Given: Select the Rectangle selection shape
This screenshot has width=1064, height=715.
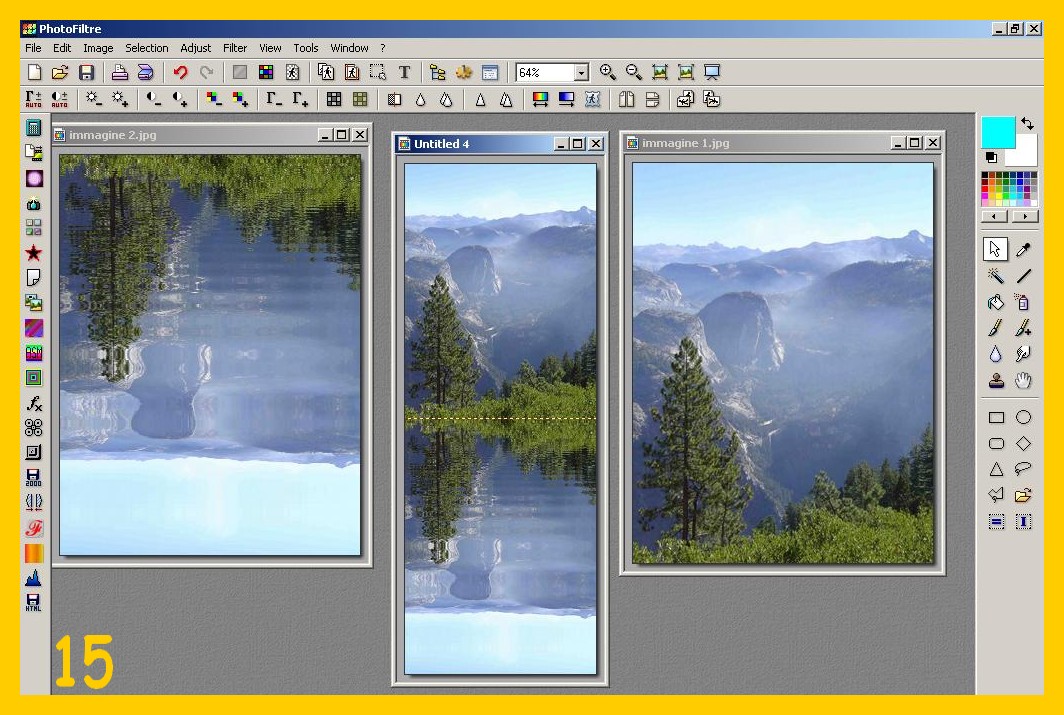Looking at the screenshot, I should [996, 418].
